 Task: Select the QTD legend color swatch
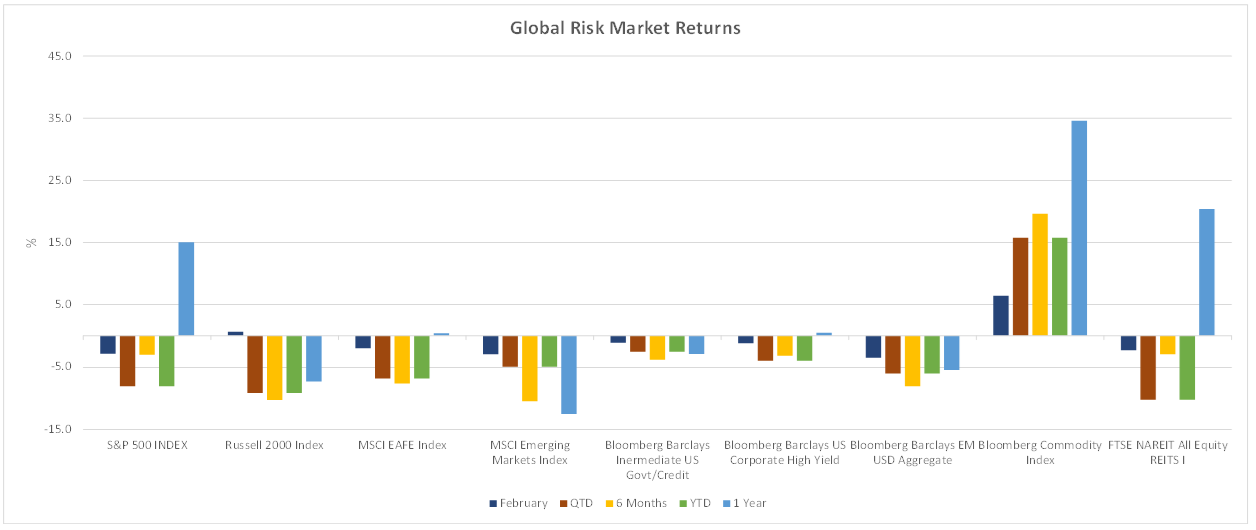point(563,503)
